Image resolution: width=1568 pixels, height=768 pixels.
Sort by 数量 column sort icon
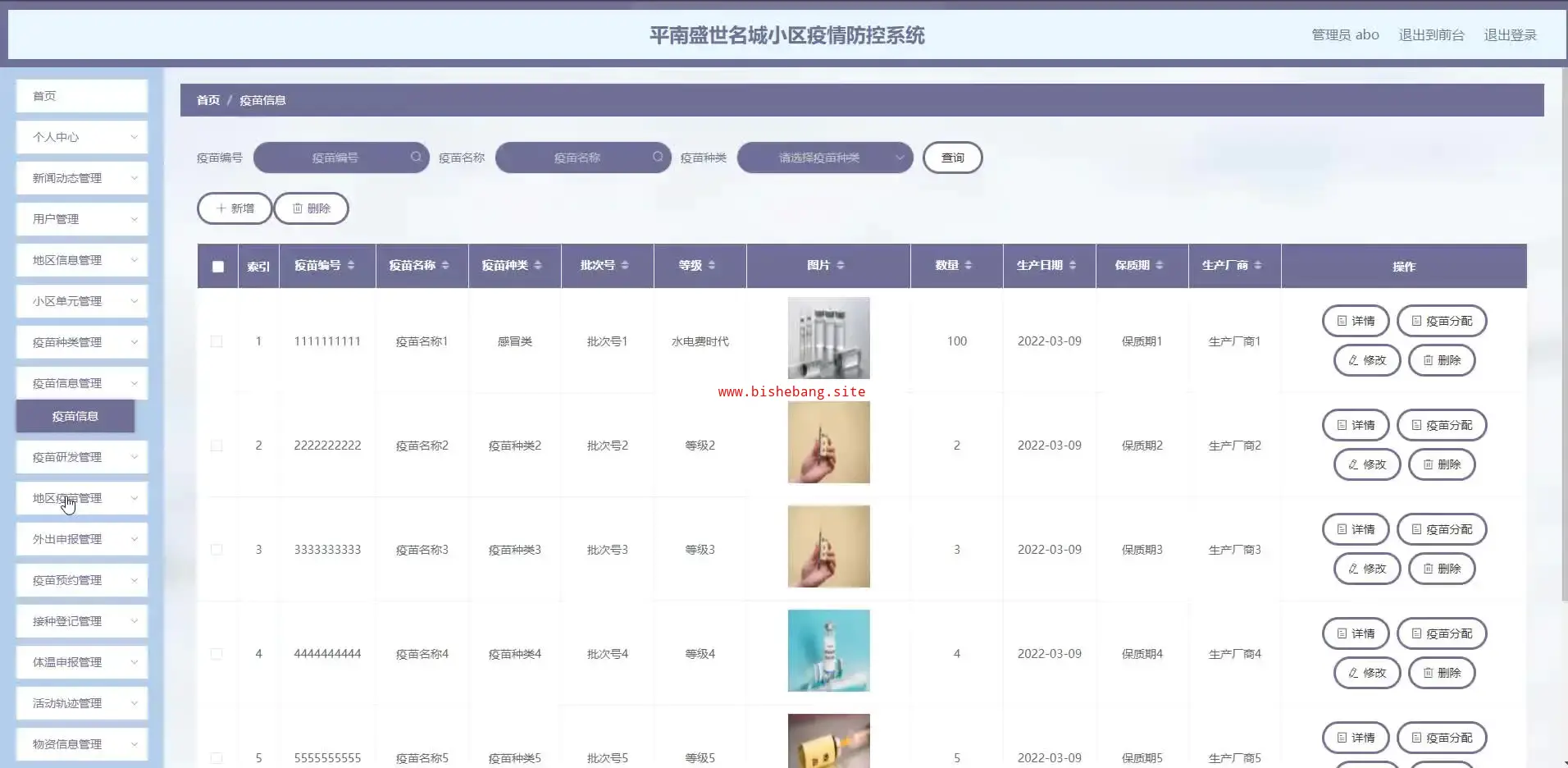[x=969, y=265]
